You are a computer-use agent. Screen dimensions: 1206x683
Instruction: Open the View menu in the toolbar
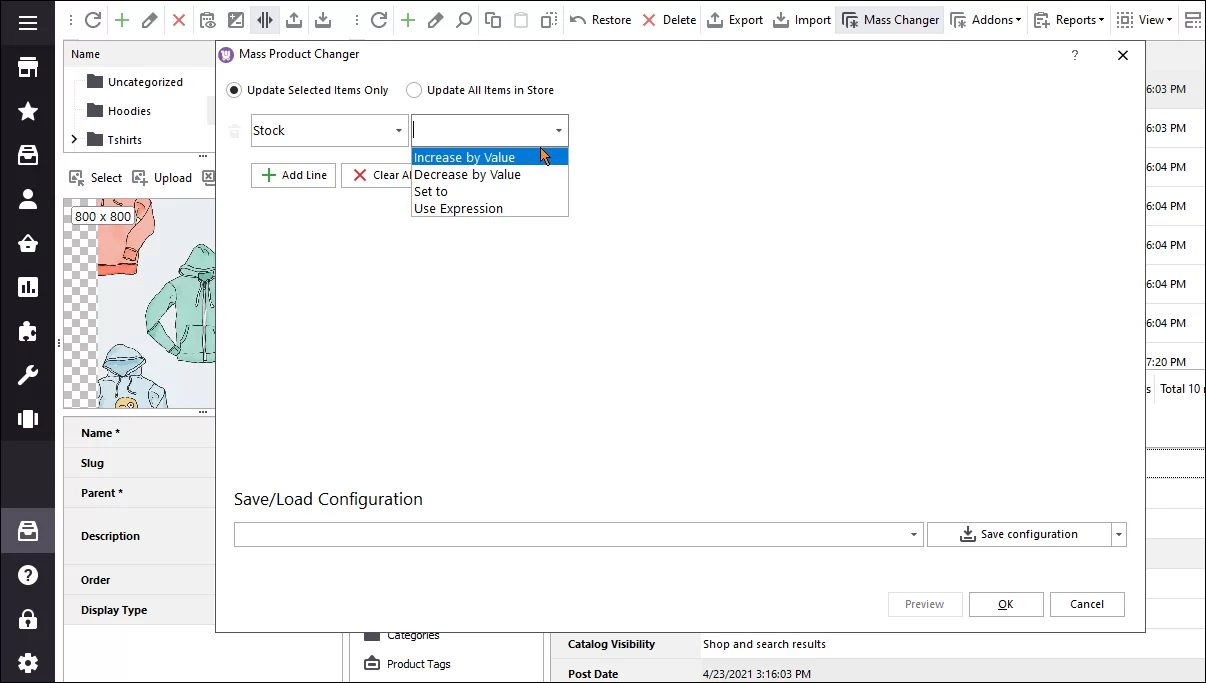1143,19
